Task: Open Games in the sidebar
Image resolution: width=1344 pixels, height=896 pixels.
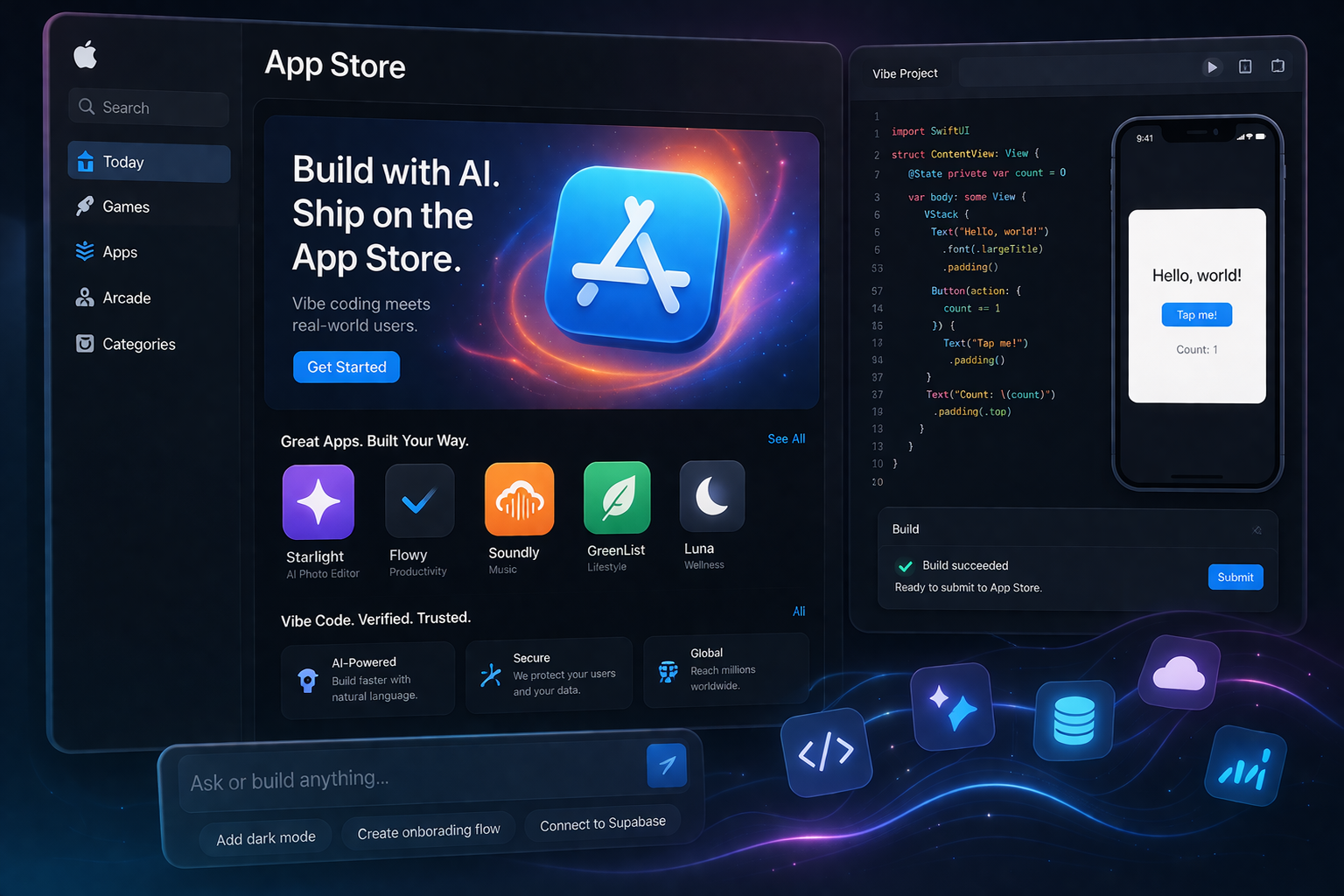Action: tap(149, 206)
